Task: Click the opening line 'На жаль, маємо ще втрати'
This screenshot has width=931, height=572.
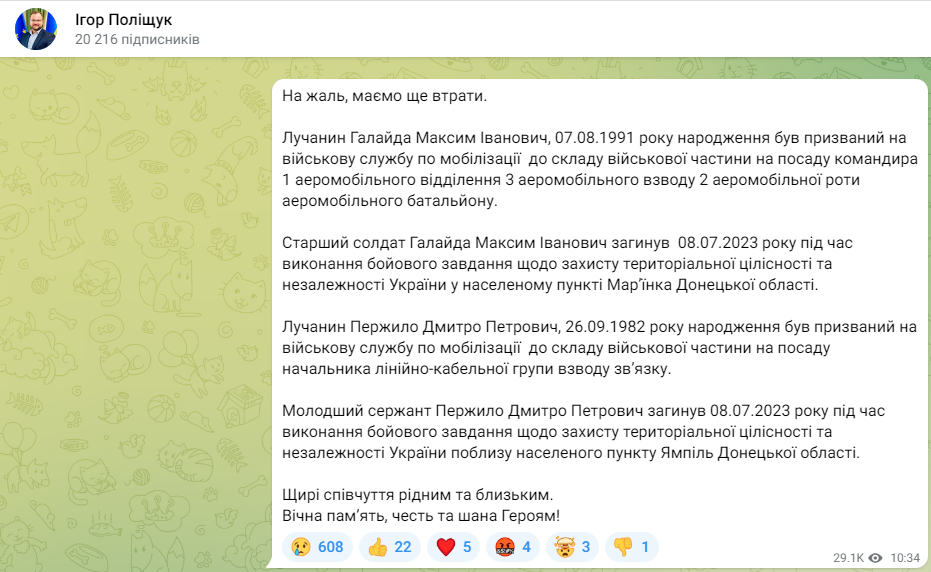Action: pos(383,96)
